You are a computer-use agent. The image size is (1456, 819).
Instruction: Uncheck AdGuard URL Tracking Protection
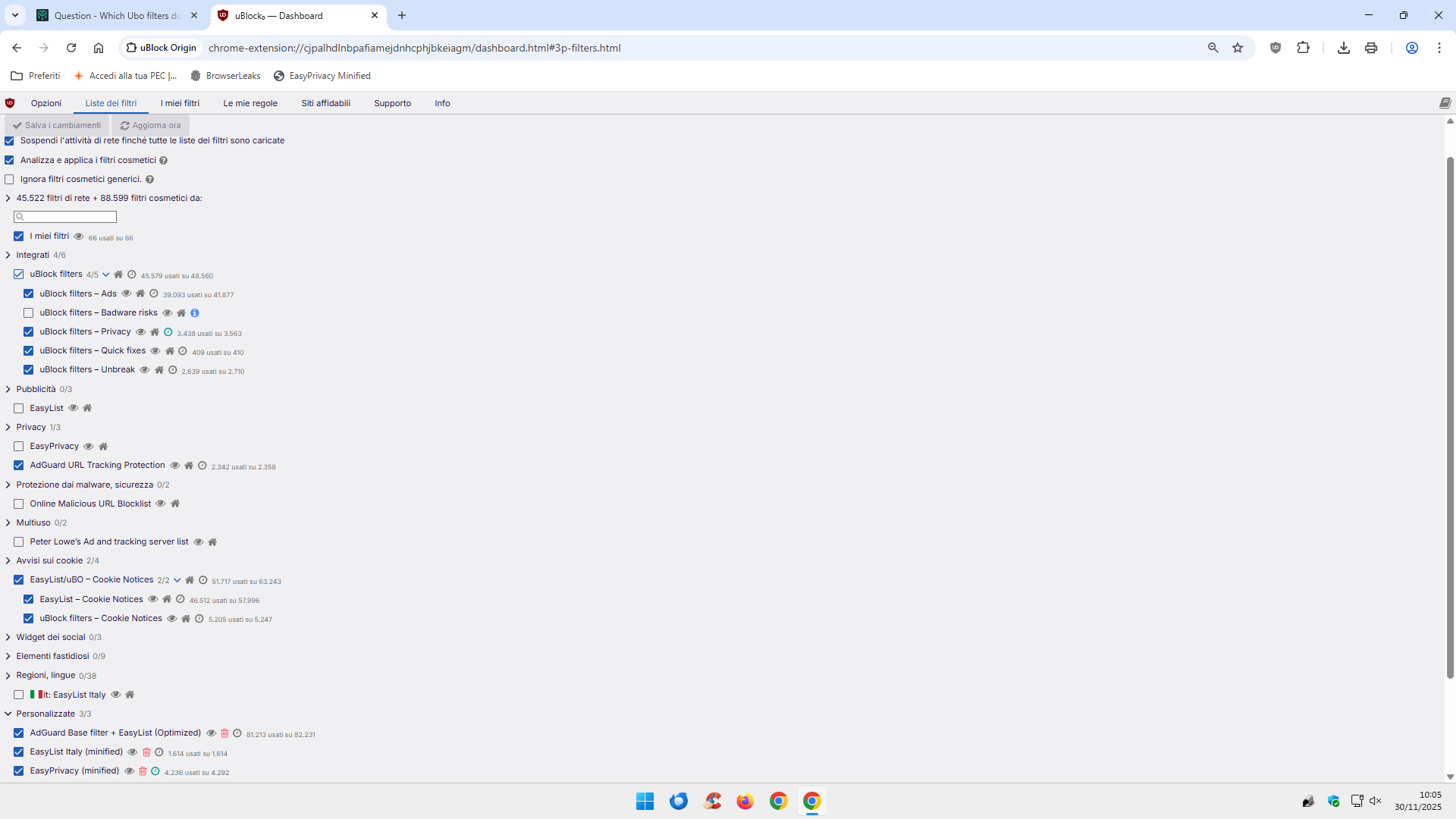(x=18, y=465)
